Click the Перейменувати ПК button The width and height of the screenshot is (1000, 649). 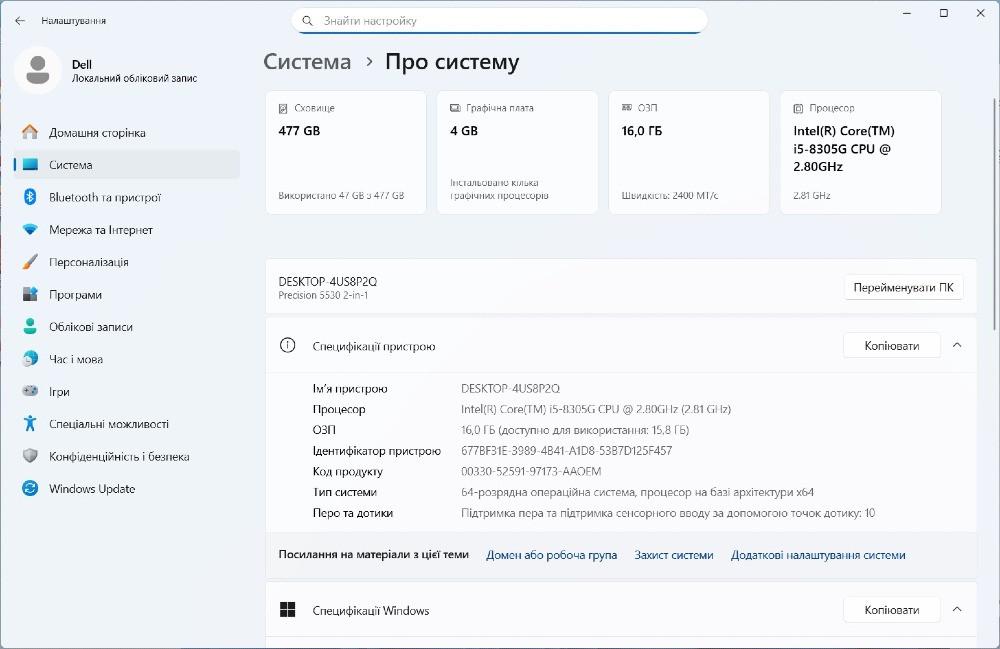[x=903, y=288]
